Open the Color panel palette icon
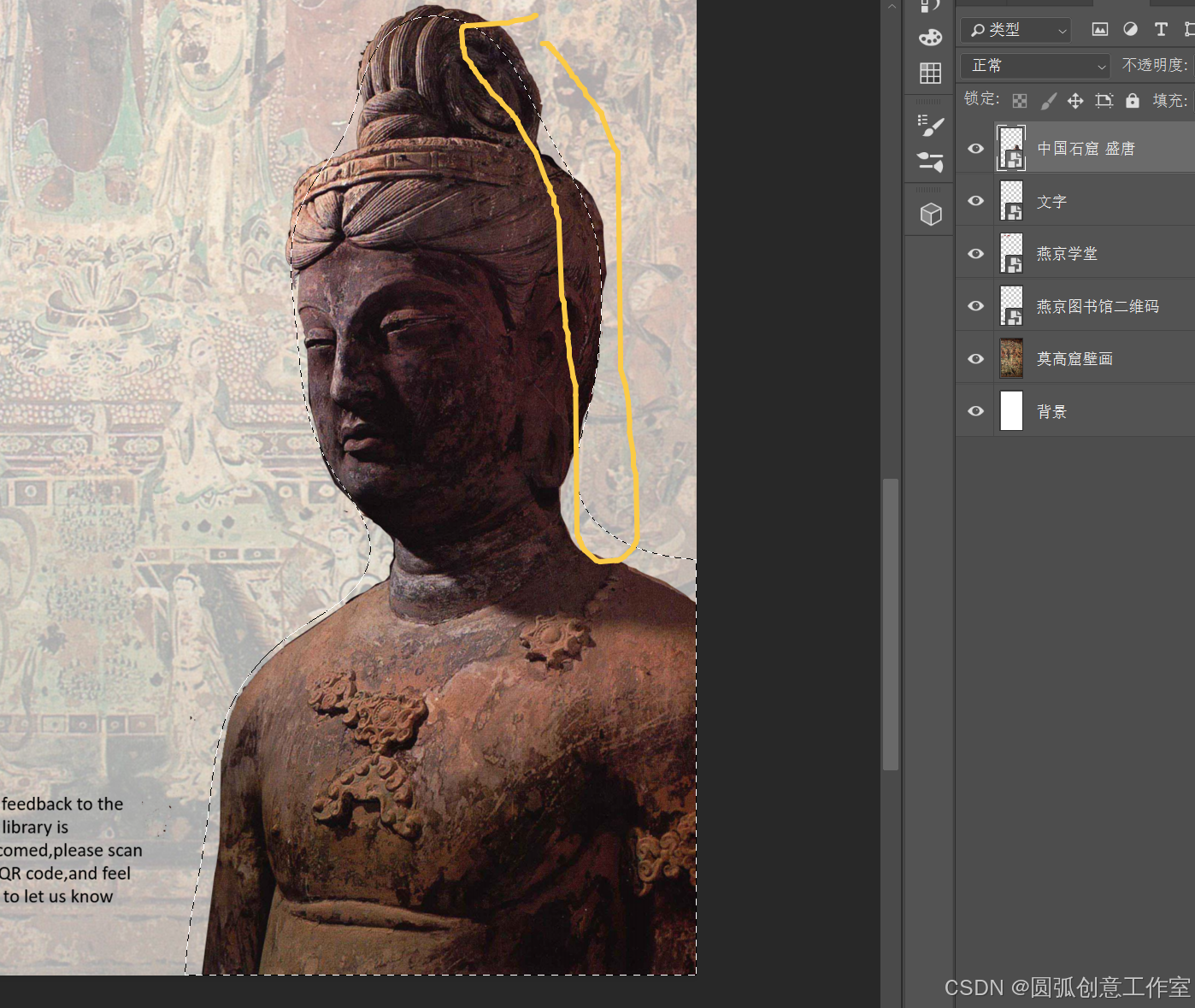The height and width of the screenshot is (1008, 1195). (930, 37)
